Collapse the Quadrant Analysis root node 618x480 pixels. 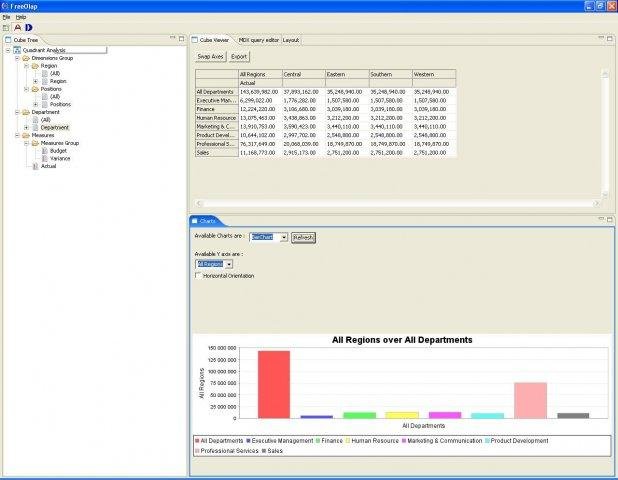point(8,50)
